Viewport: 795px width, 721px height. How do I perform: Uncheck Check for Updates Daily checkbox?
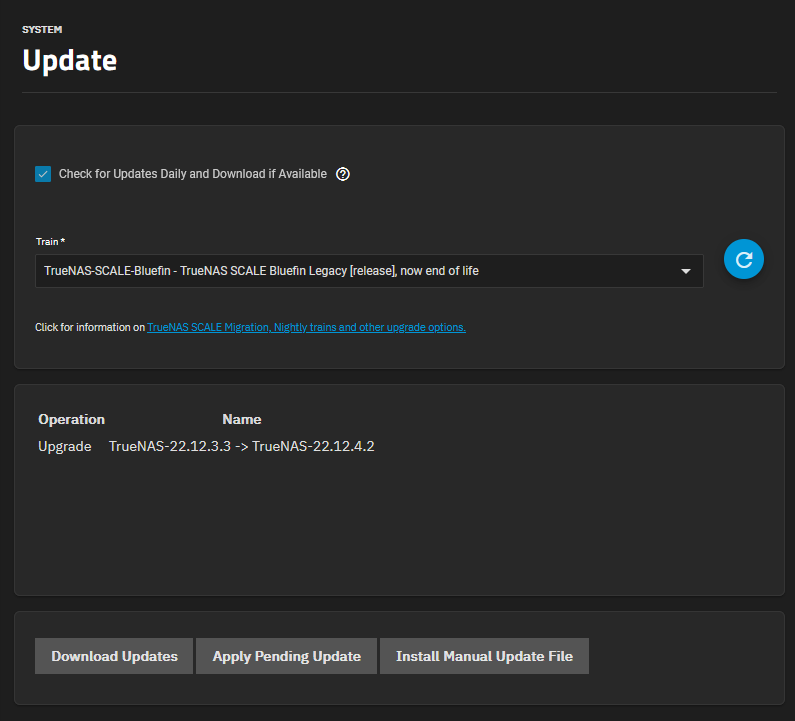coord(43,174)
